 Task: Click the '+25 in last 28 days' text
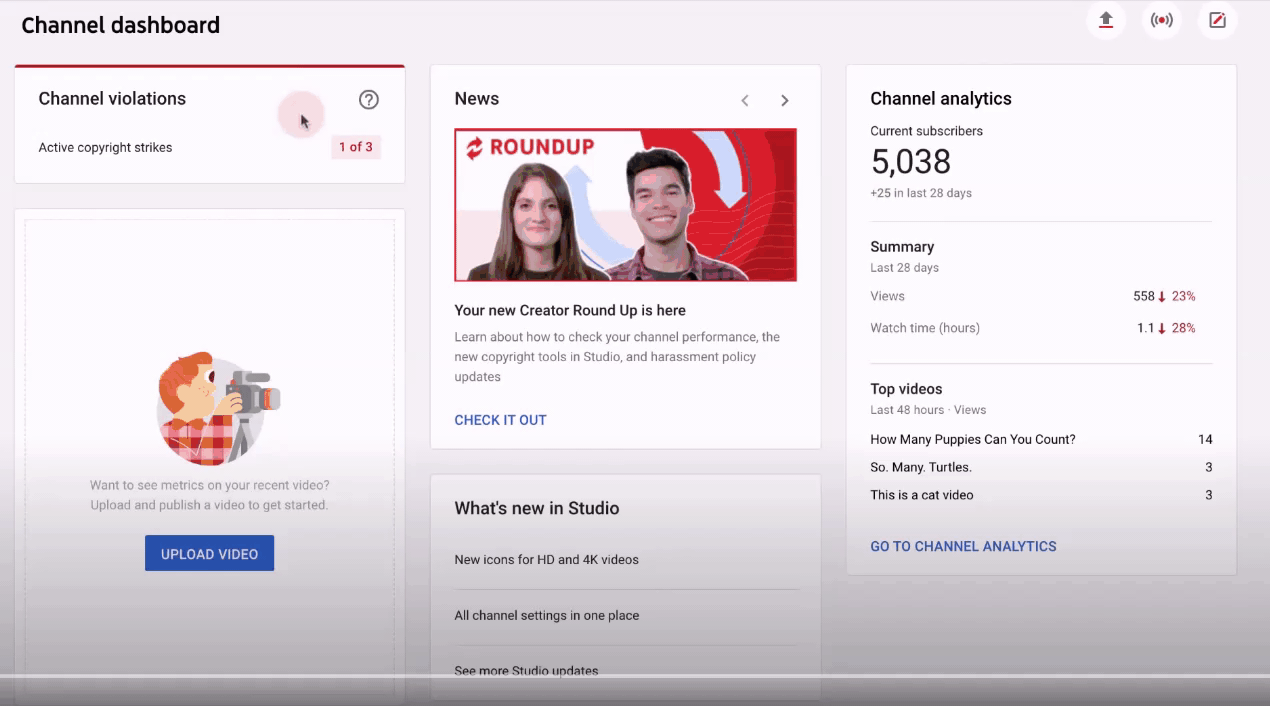pos(921,193)
